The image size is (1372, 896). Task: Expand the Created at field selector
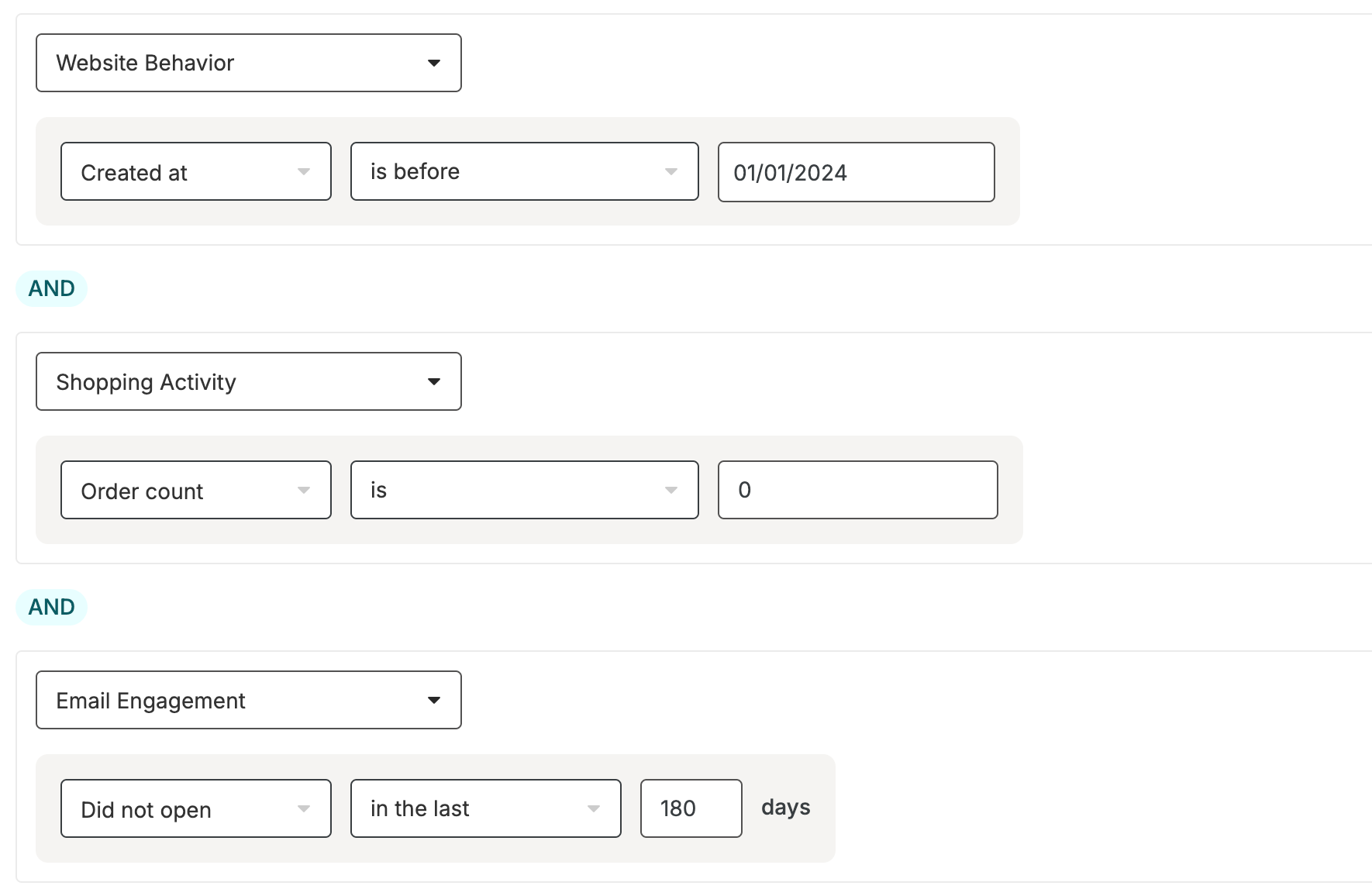(196, 171)
